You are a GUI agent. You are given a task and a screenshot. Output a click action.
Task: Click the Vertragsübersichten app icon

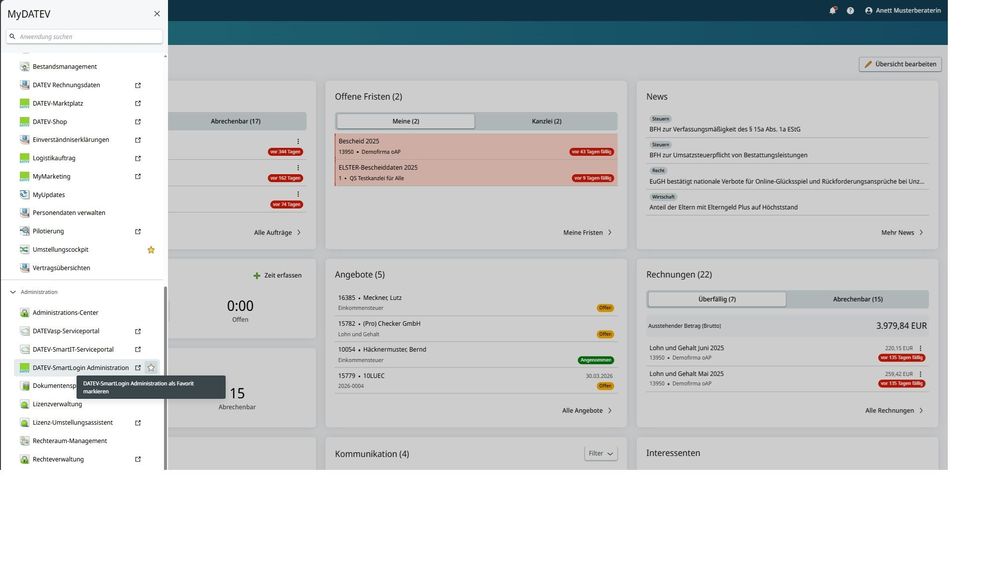tap(24, 268)
